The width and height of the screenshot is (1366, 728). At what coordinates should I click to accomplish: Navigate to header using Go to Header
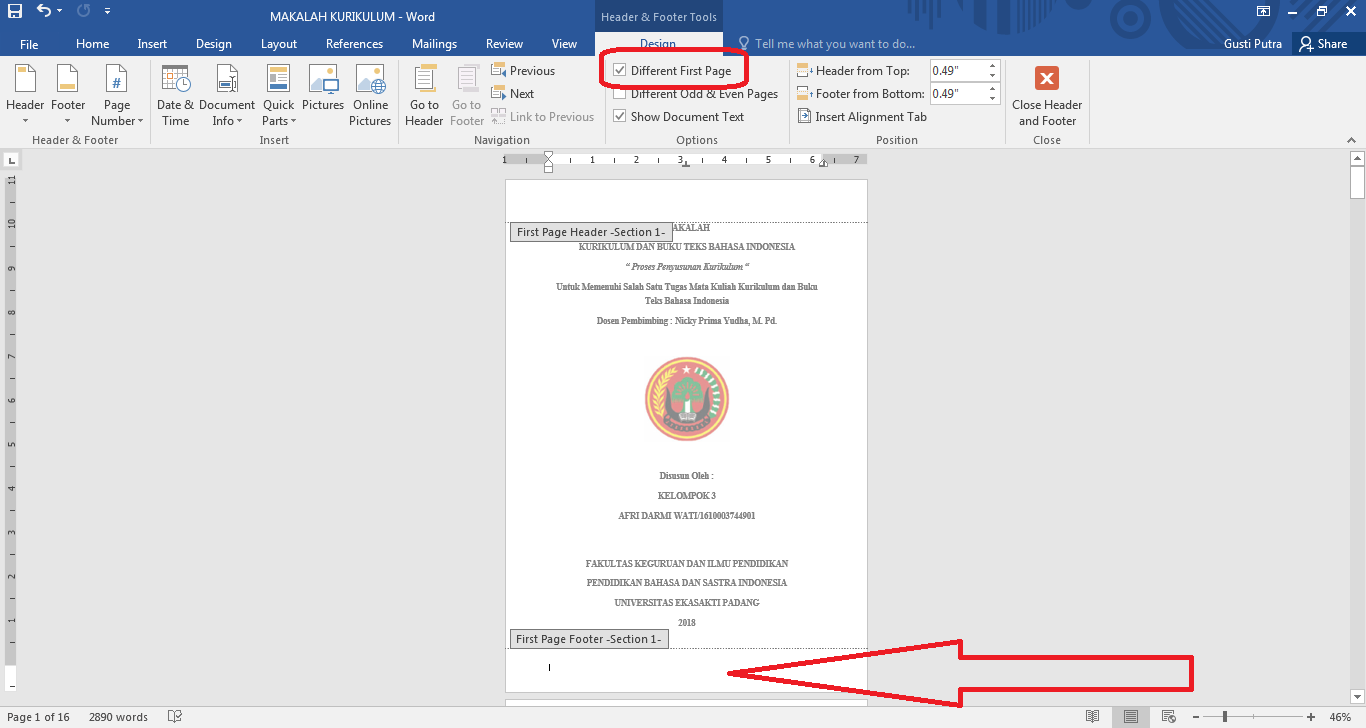pyautogui.click(x=423, y=95)
